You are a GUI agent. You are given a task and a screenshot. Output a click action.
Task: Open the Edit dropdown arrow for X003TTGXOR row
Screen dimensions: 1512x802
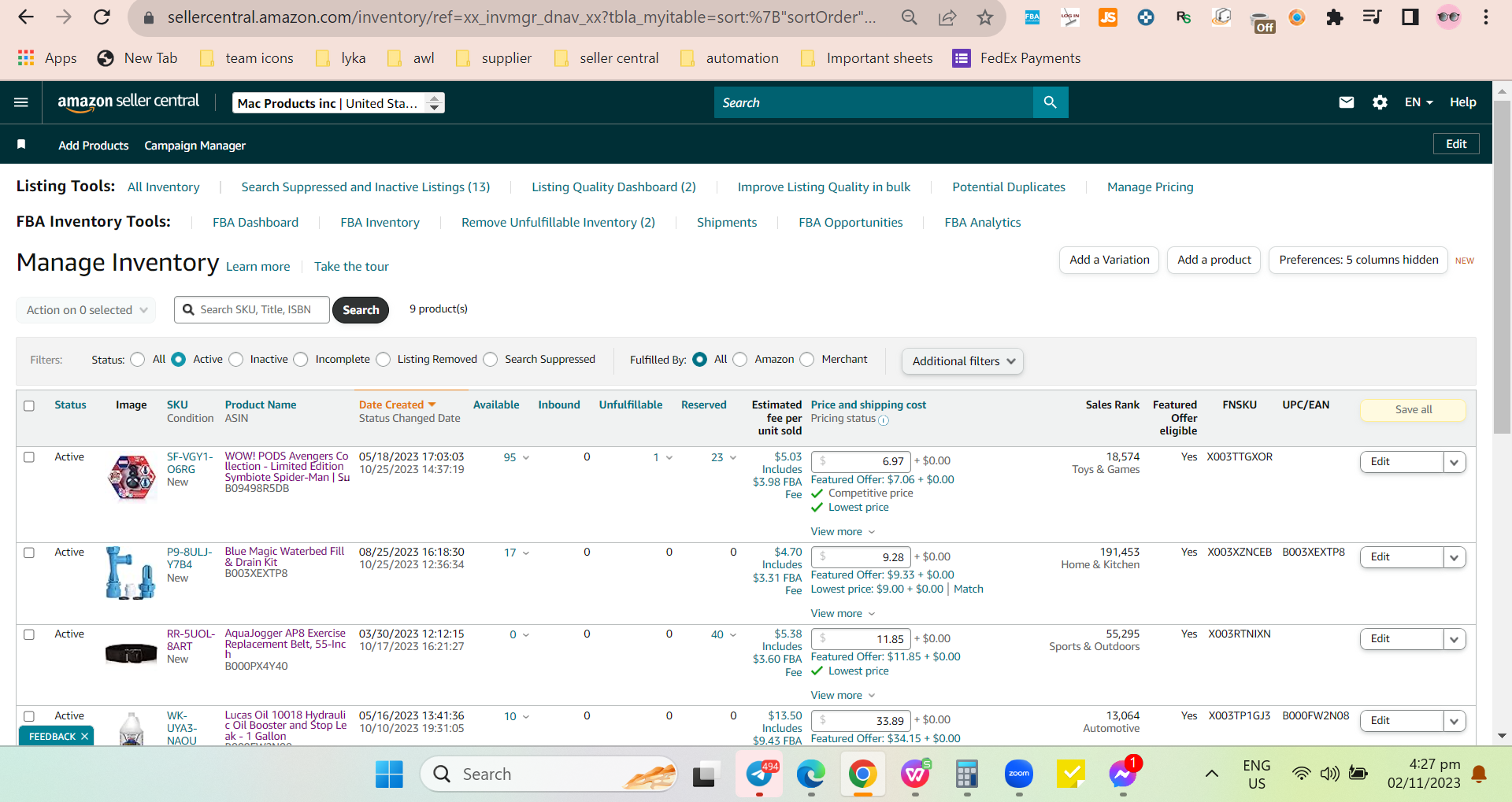point(1455,462)
